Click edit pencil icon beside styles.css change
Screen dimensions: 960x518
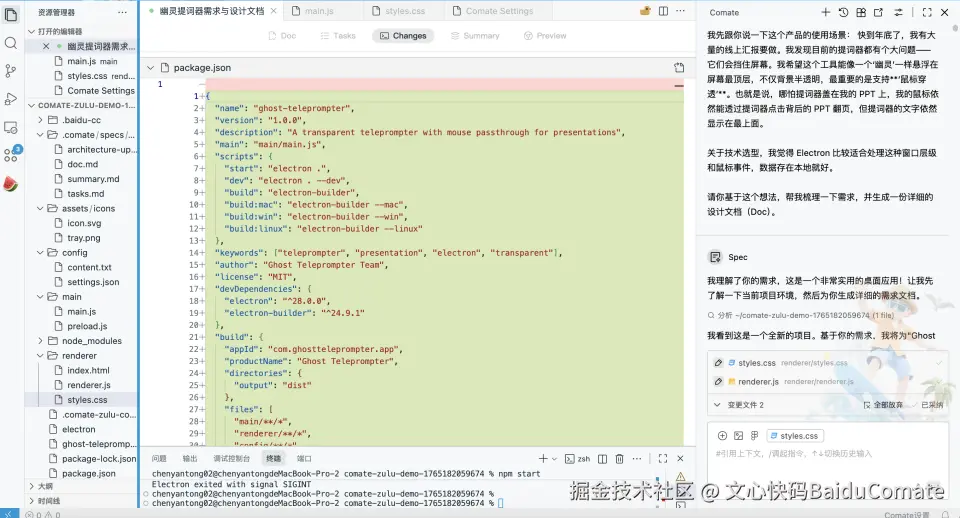point(718,363)
